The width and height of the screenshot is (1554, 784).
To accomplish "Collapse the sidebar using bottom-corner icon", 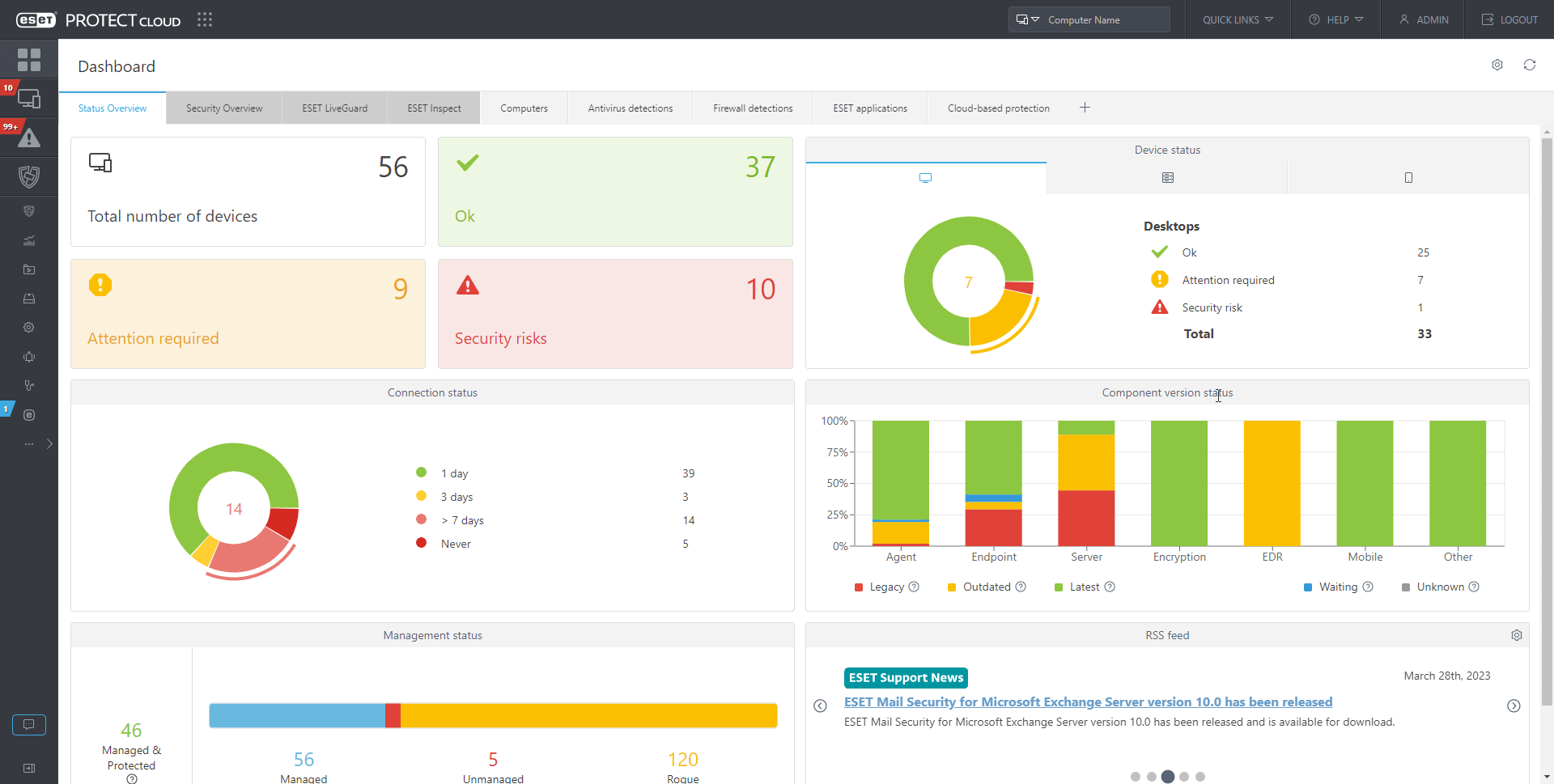I will tap(29, 768).
